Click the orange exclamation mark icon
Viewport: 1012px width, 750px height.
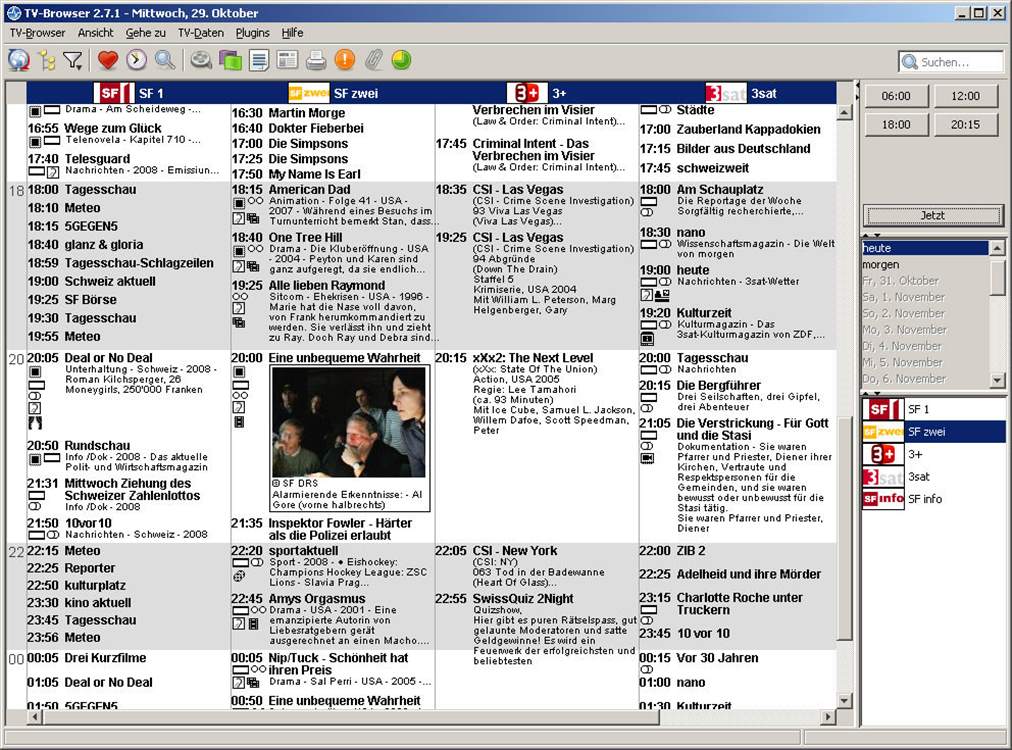tap(345, 60)
